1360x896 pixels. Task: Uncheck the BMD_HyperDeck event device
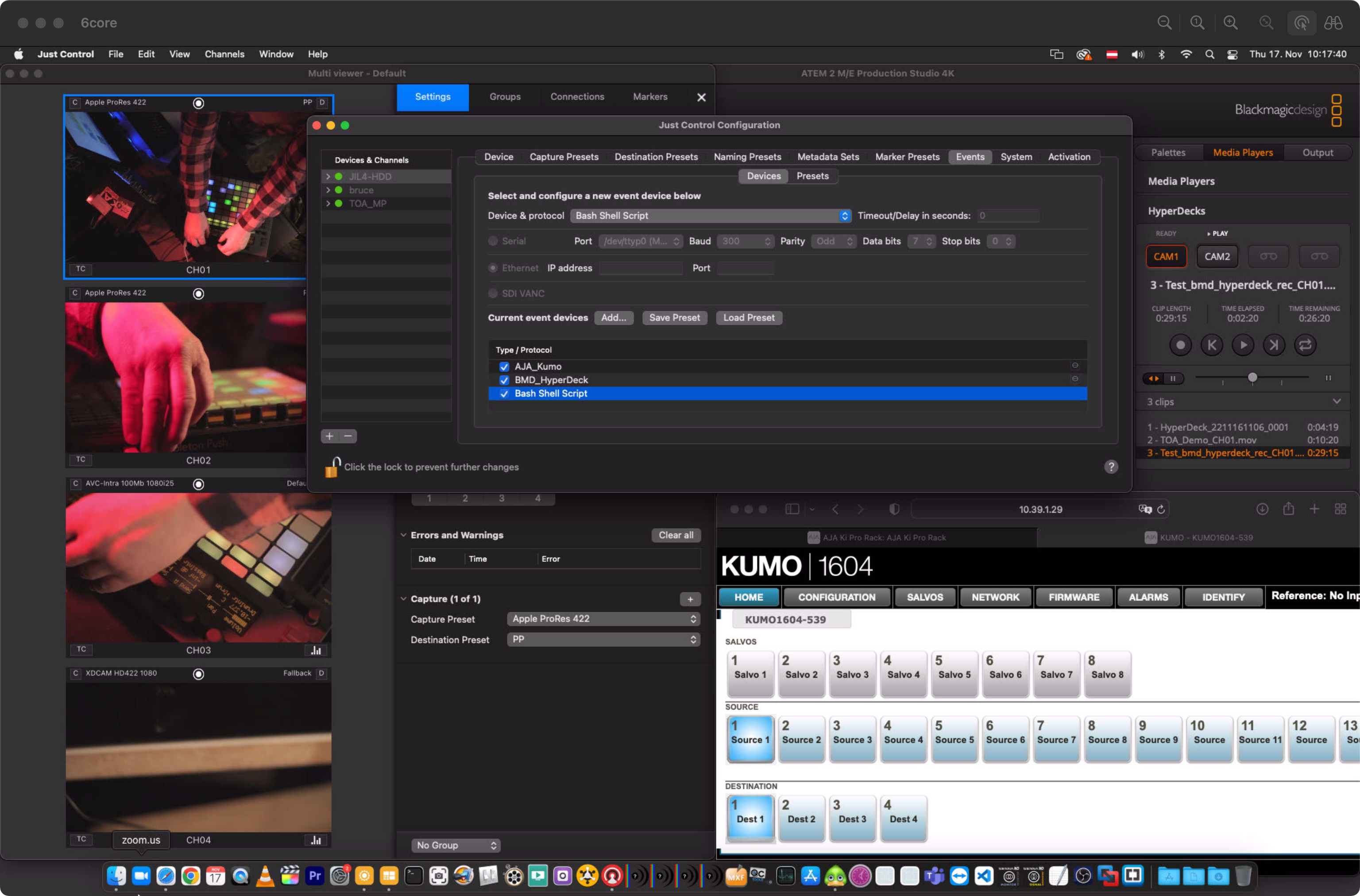504,380
